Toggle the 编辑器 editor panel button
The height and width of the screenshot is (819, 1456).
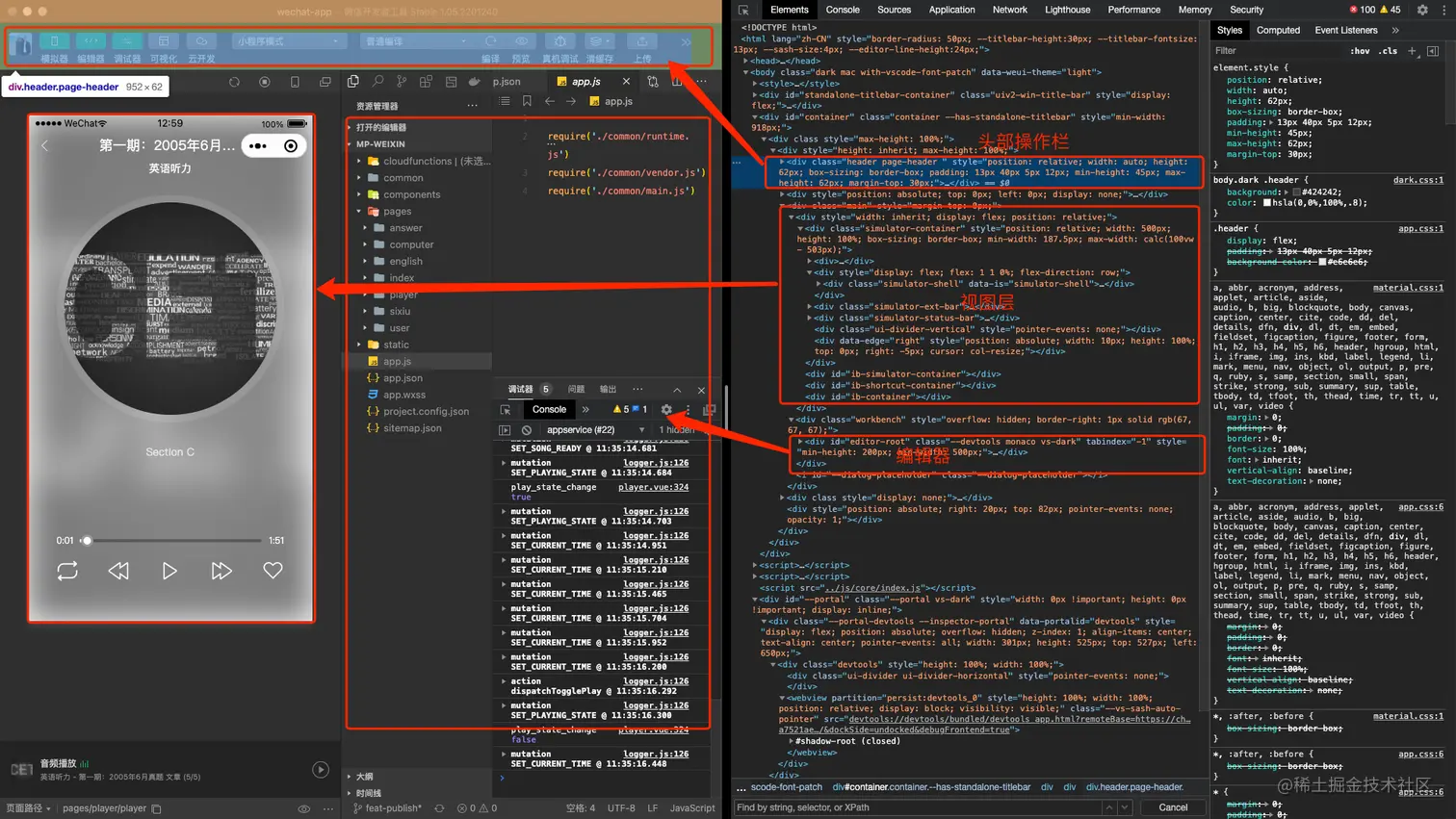[x=91, y=41]
